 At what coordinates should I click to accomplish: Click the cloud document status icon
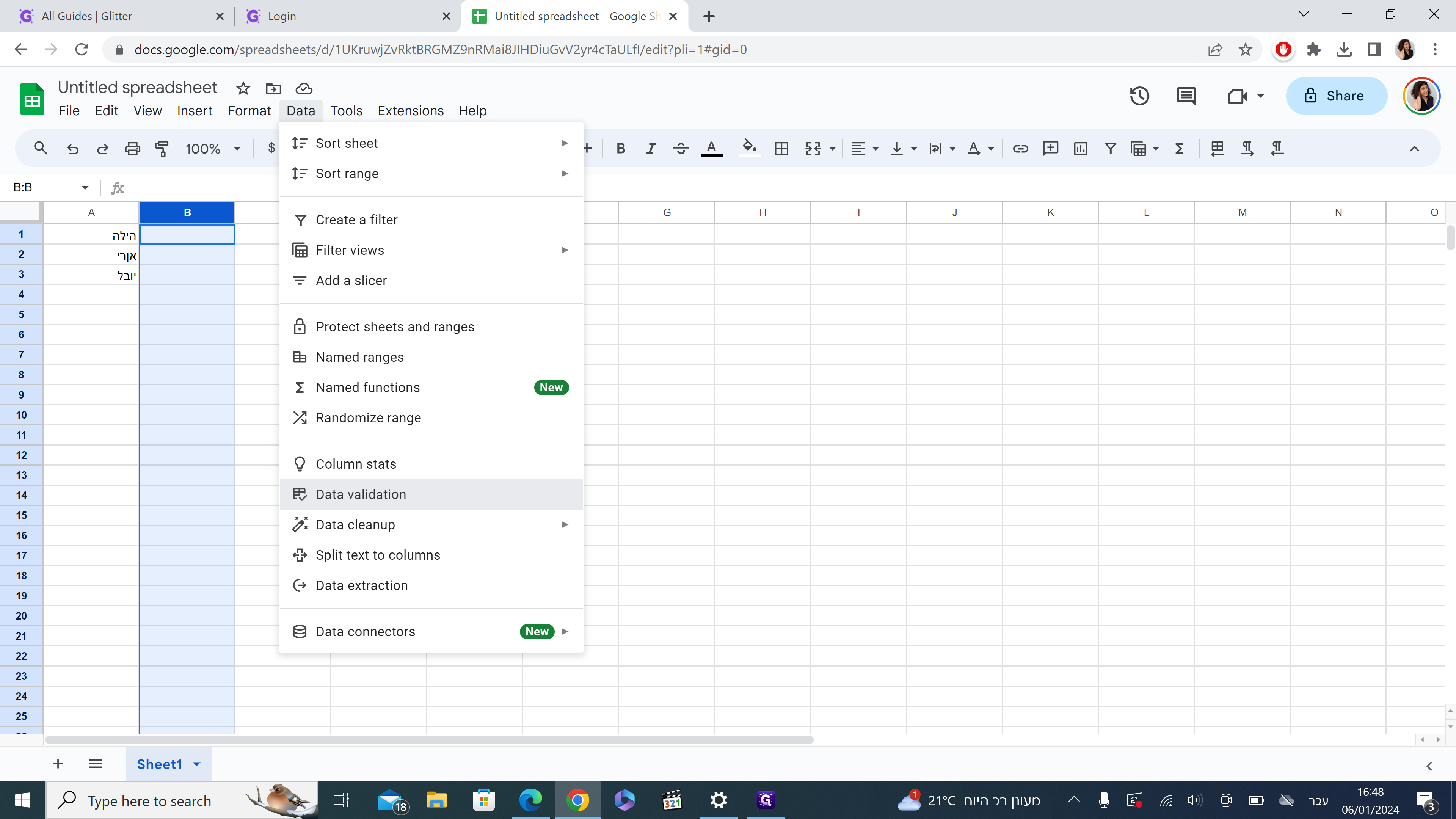[303, 88]
